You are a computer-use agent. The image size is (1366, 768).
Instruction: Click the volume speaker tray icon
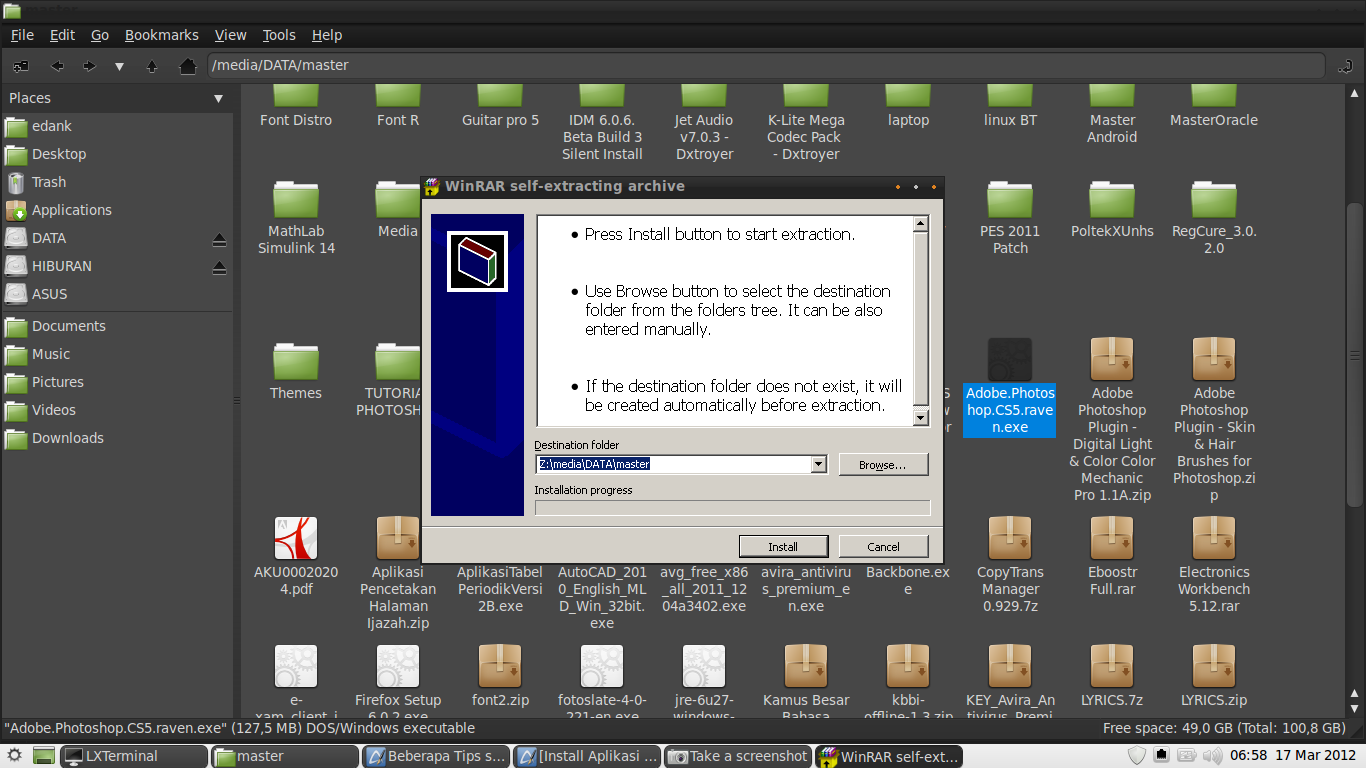click(x=1212, y=756)
